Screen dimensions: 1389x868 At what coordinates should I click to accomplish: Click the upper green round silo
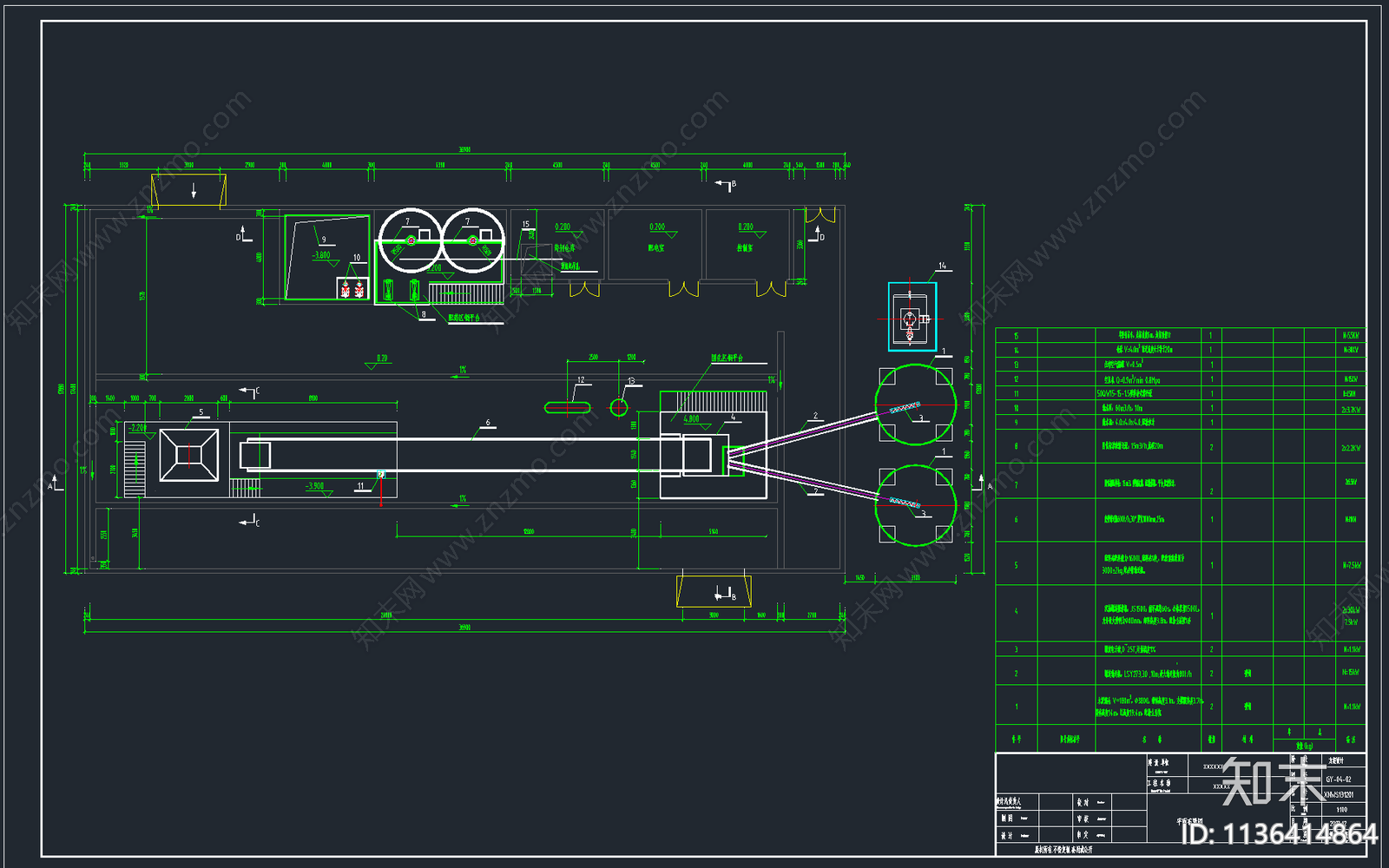(x=916, y=404)
